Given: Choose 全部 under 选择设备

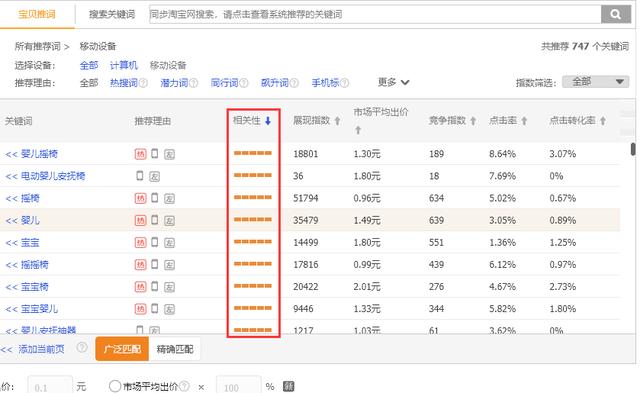Looking at the screenshot, I should 89,65.
